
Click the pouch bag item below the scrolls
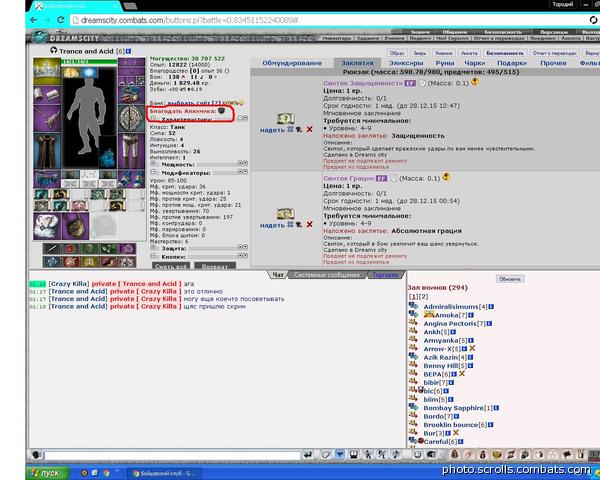[x=75, y=226]
